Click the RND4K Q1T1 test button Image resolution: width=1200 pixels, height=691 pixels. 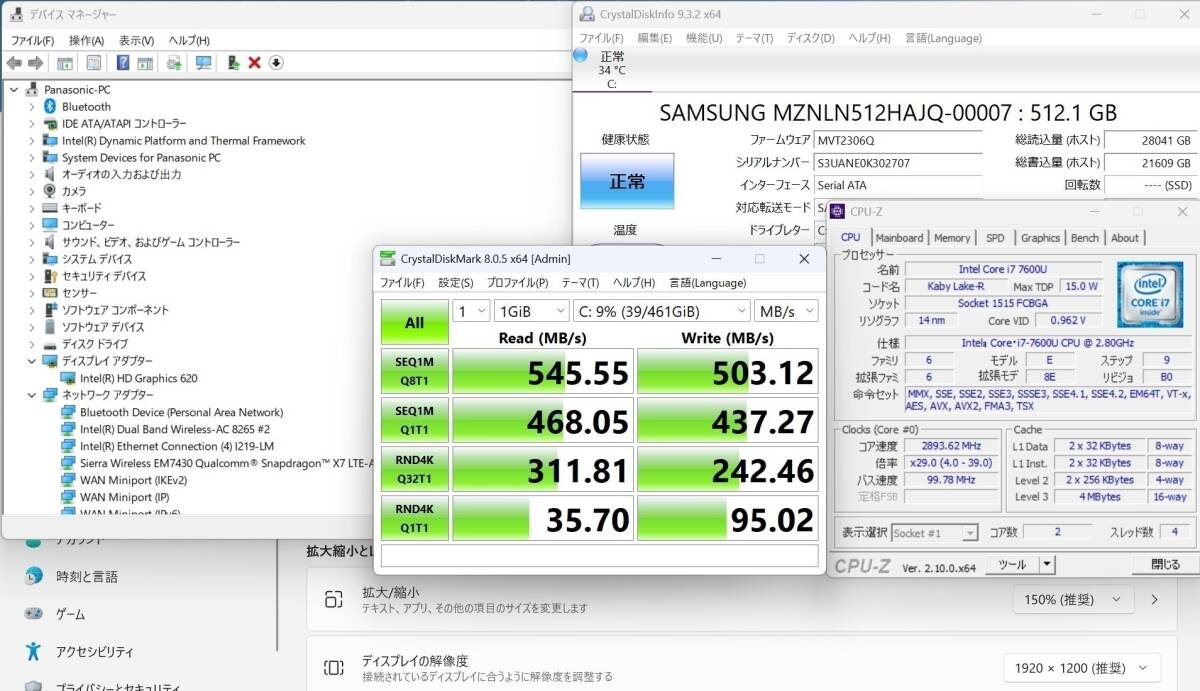(x=414, y=518)
